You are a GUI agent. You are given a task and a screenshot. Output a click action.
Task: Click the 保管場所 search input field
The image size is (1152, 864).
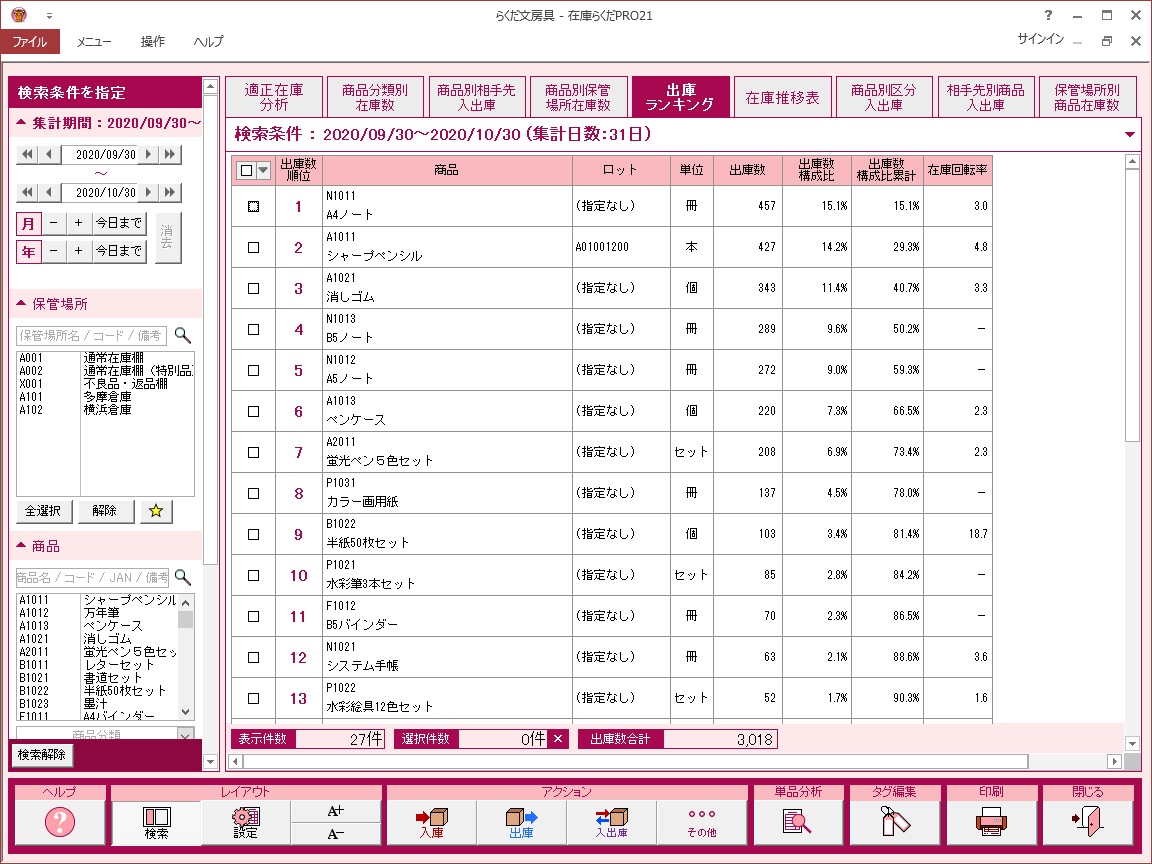pos(92,336)
